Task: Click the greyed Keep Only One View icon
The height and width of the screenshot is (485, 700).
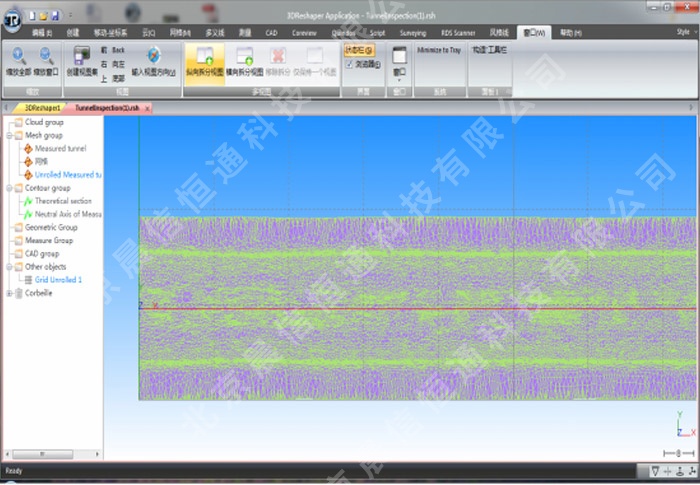Action: click(315, 55)
